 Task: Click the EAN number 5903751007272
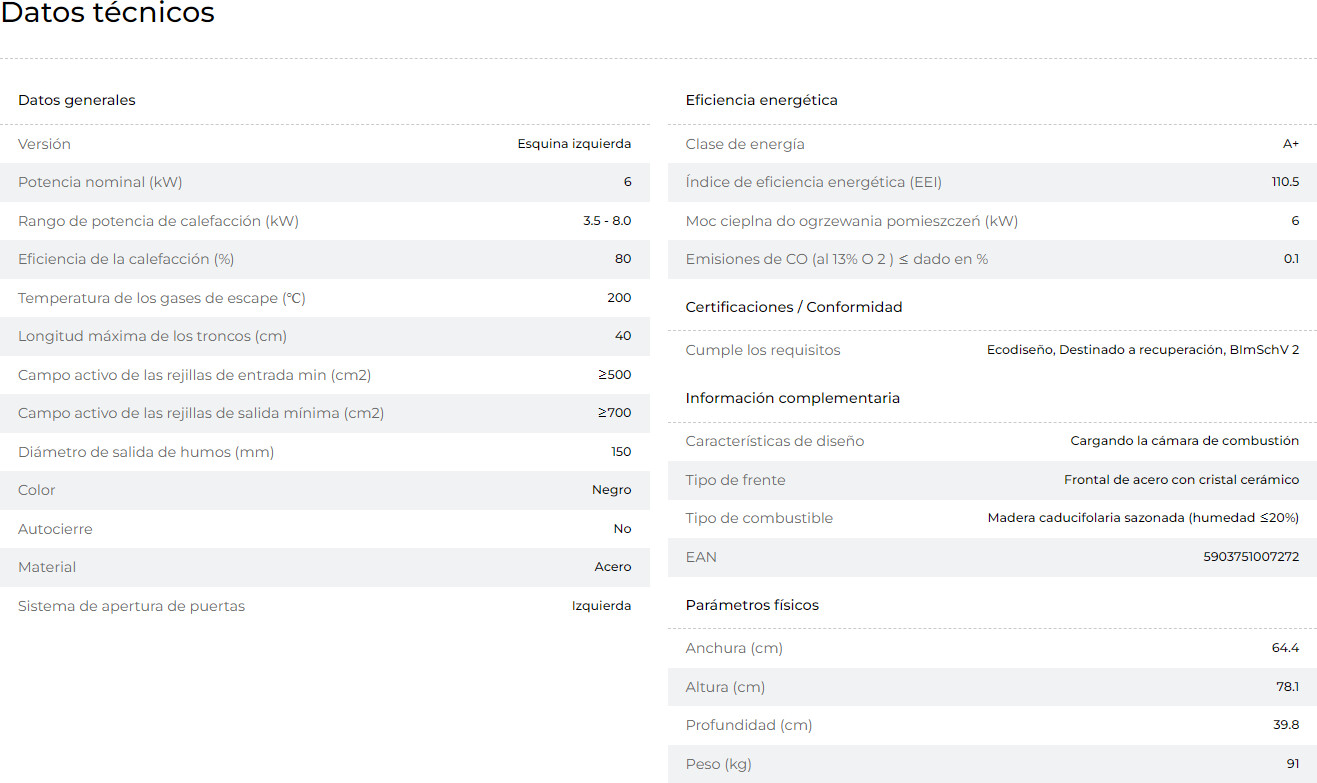point(1251,557)
